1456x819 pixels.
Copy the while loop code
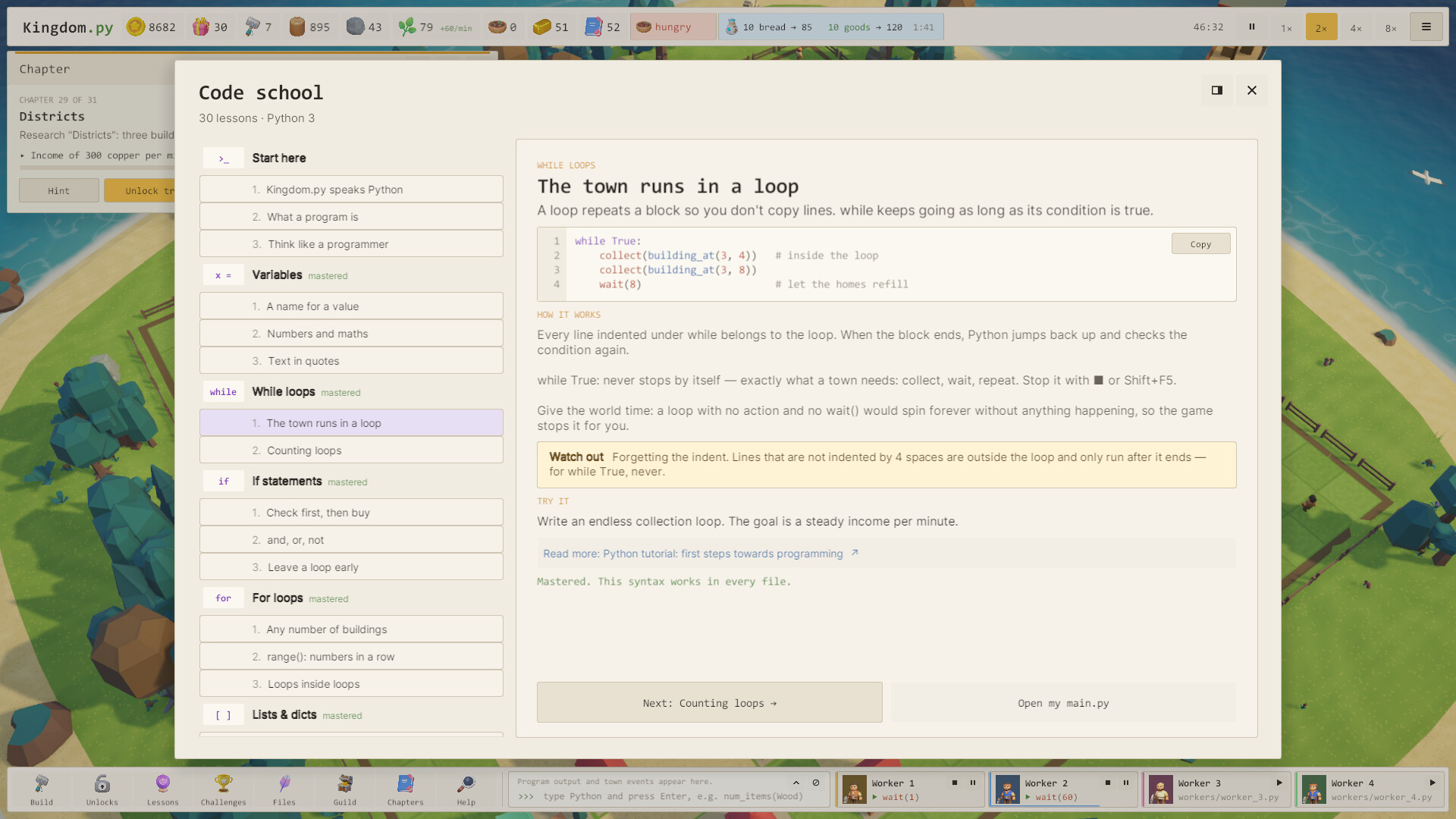click(x=1200, y=244)
